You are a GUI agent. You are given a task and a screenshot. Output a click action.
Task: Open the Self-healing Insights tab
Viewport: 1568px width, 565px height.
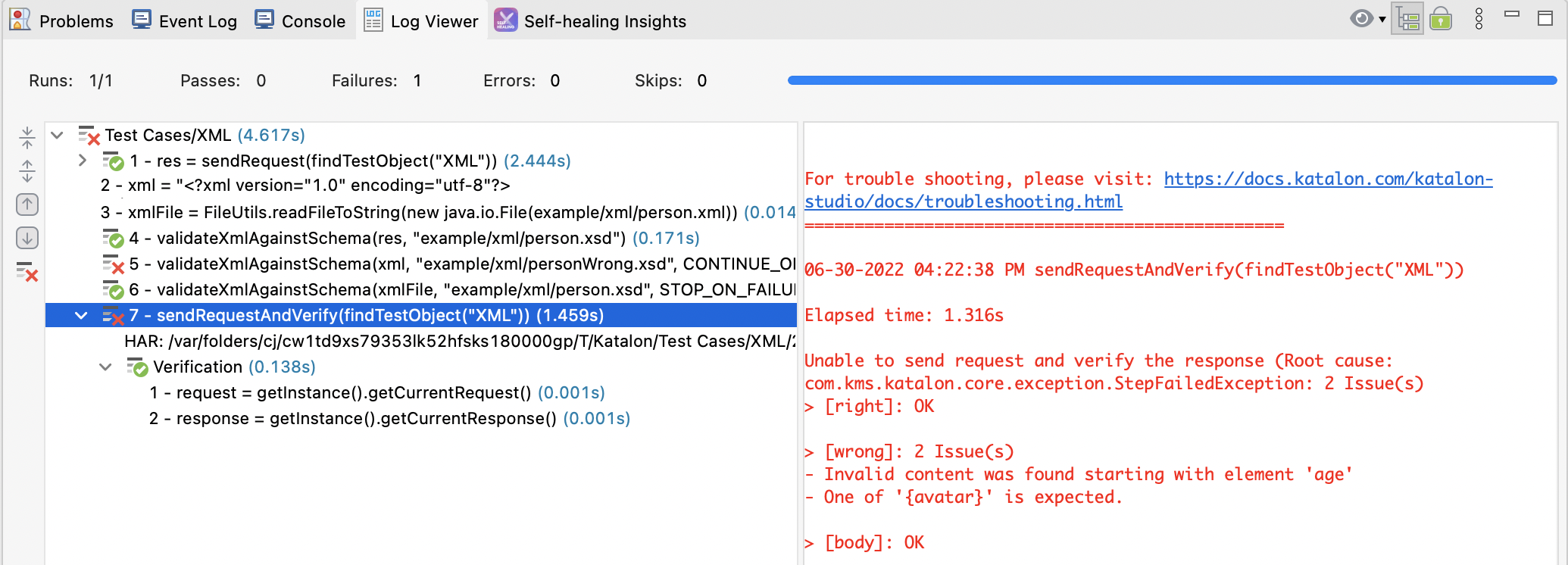pyautogui.click(x=590, y=20)
